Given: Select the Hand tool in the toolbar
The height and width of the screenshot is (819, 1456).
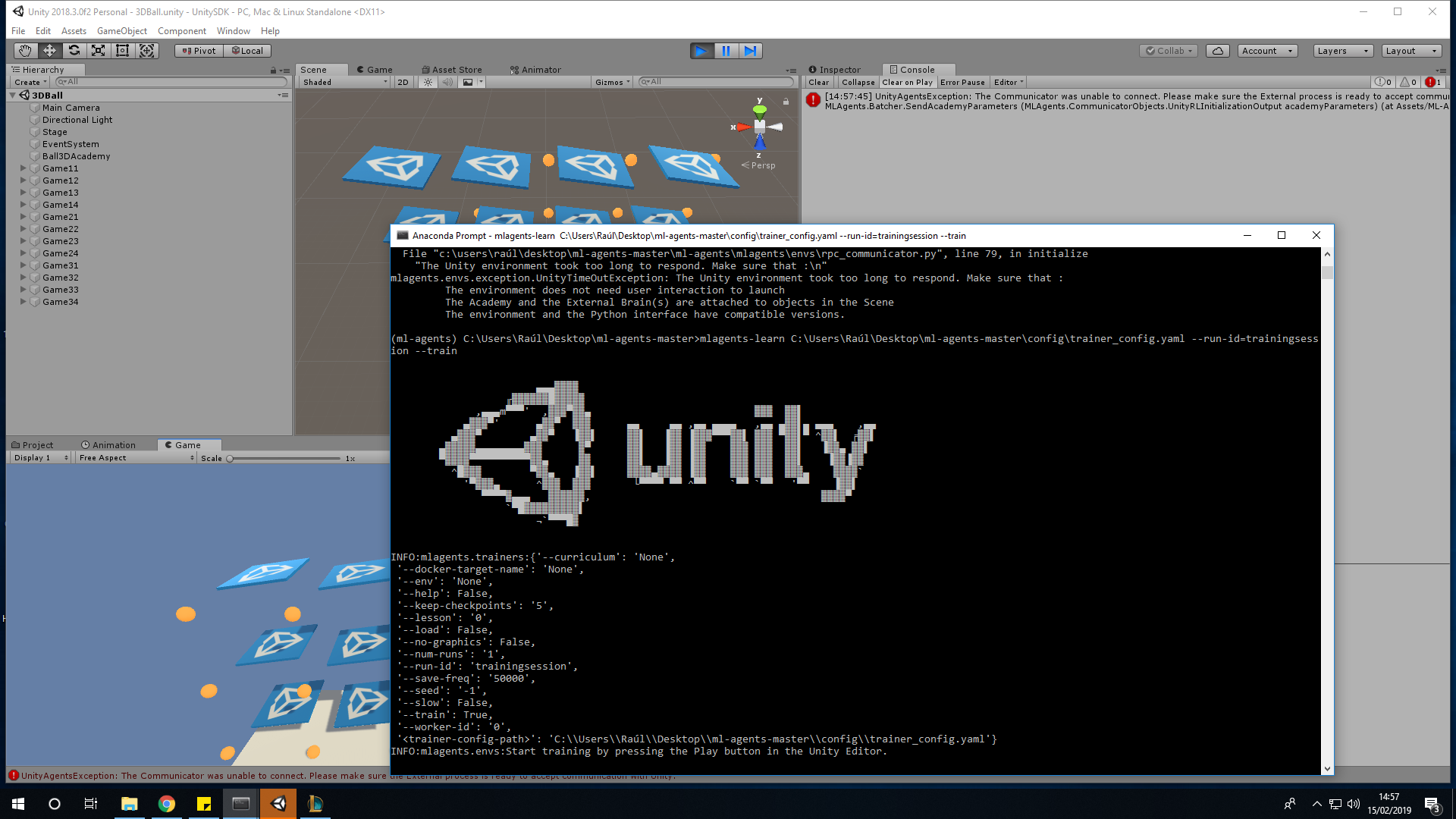Looking at the screenshot, I should click(24, 50).
